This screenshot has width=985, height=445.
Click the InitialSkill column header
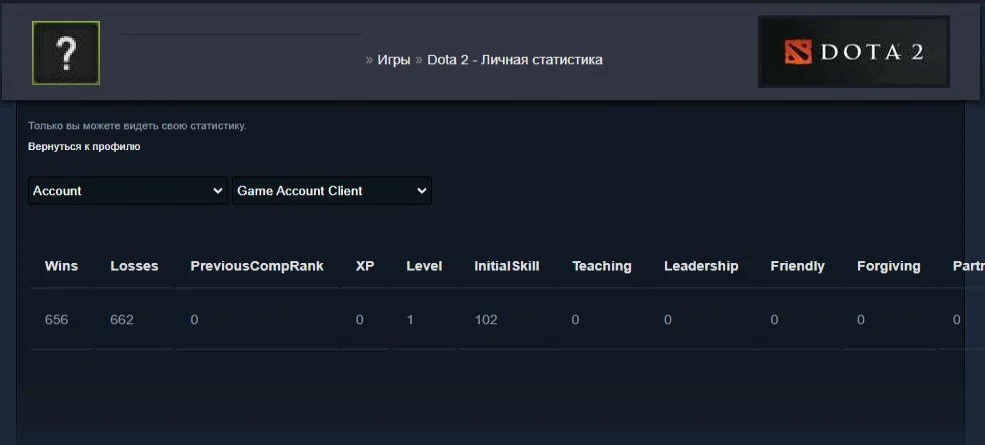[506, 266]
